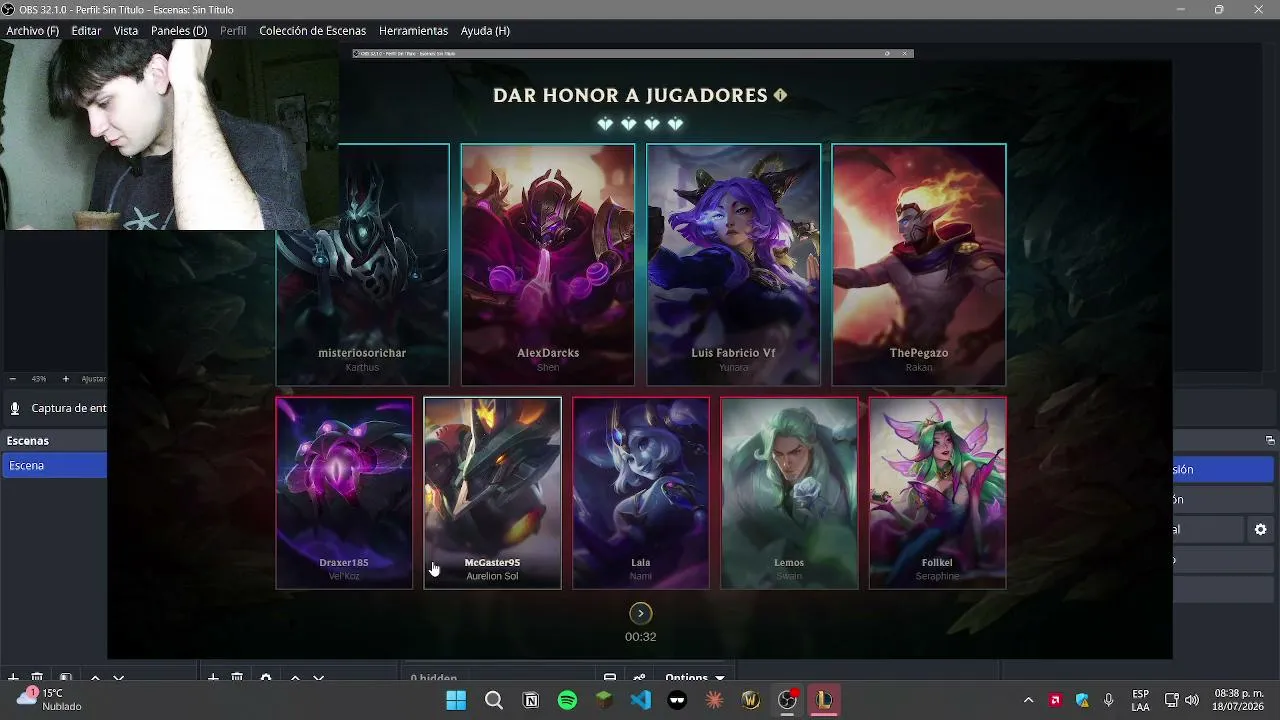Select the Escena scene in Escenas list
The image size is (1280, 720).
[x=55, y=465]
